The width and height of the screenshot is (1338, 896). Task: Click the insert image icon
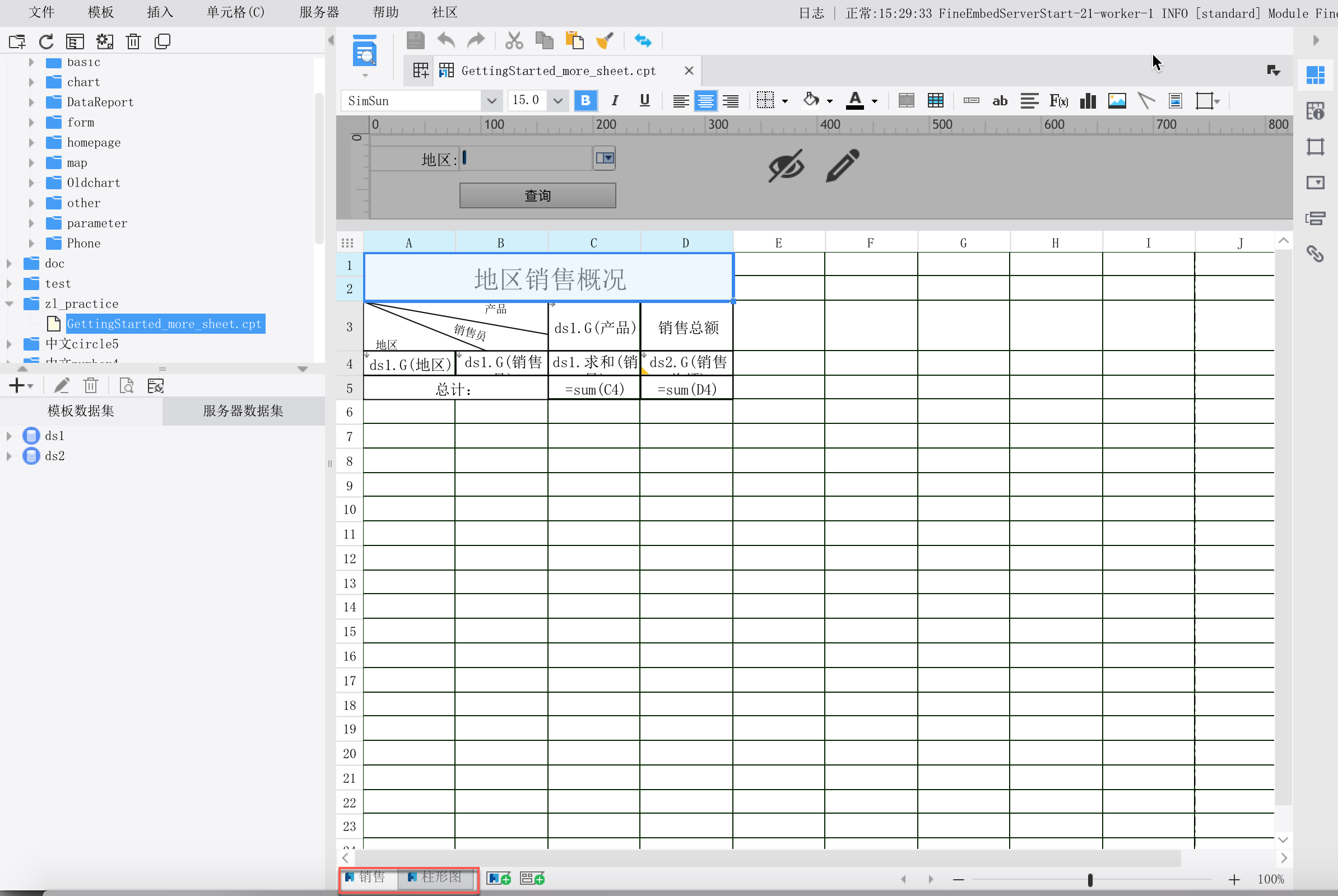pos(1116,101)
